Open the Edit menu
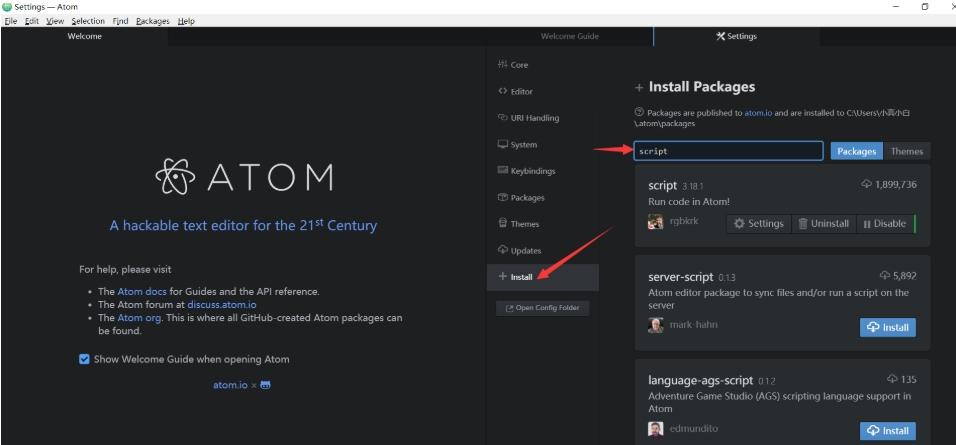The image size is (956, 445). tap(32, 21)
